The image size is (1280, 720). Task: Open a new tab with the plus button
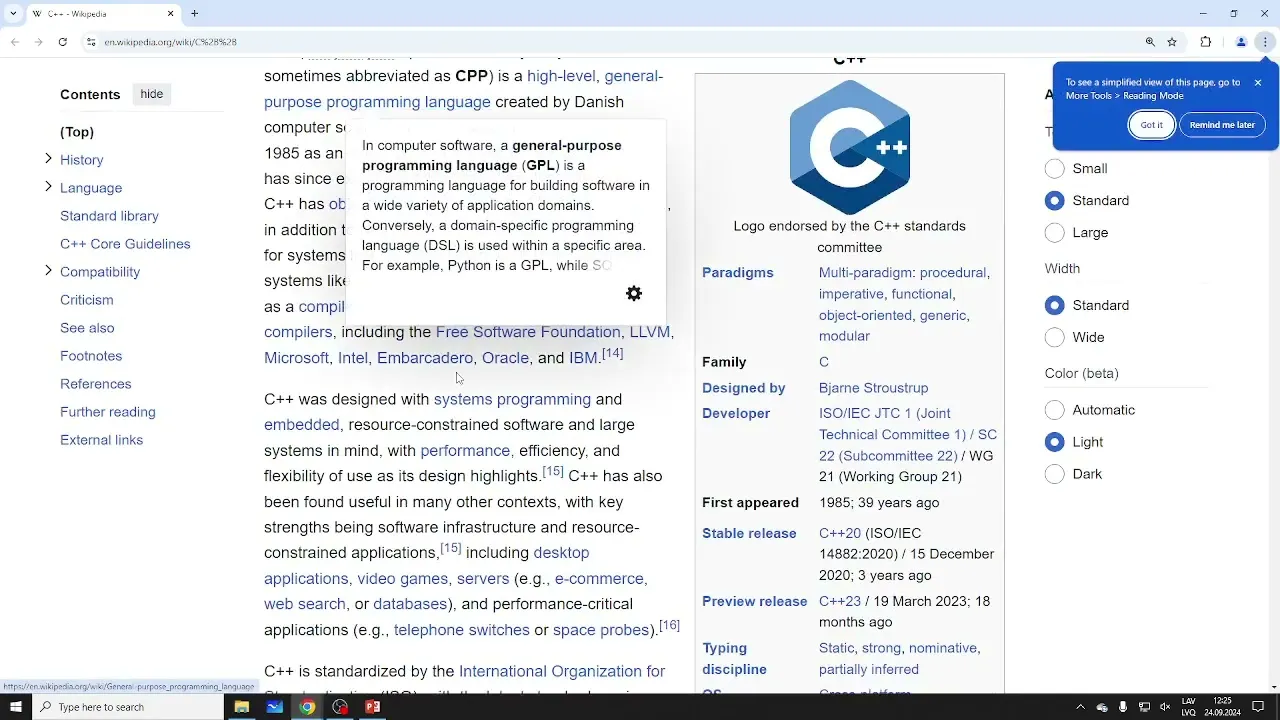pyautogui.click(x=194, y=14)
